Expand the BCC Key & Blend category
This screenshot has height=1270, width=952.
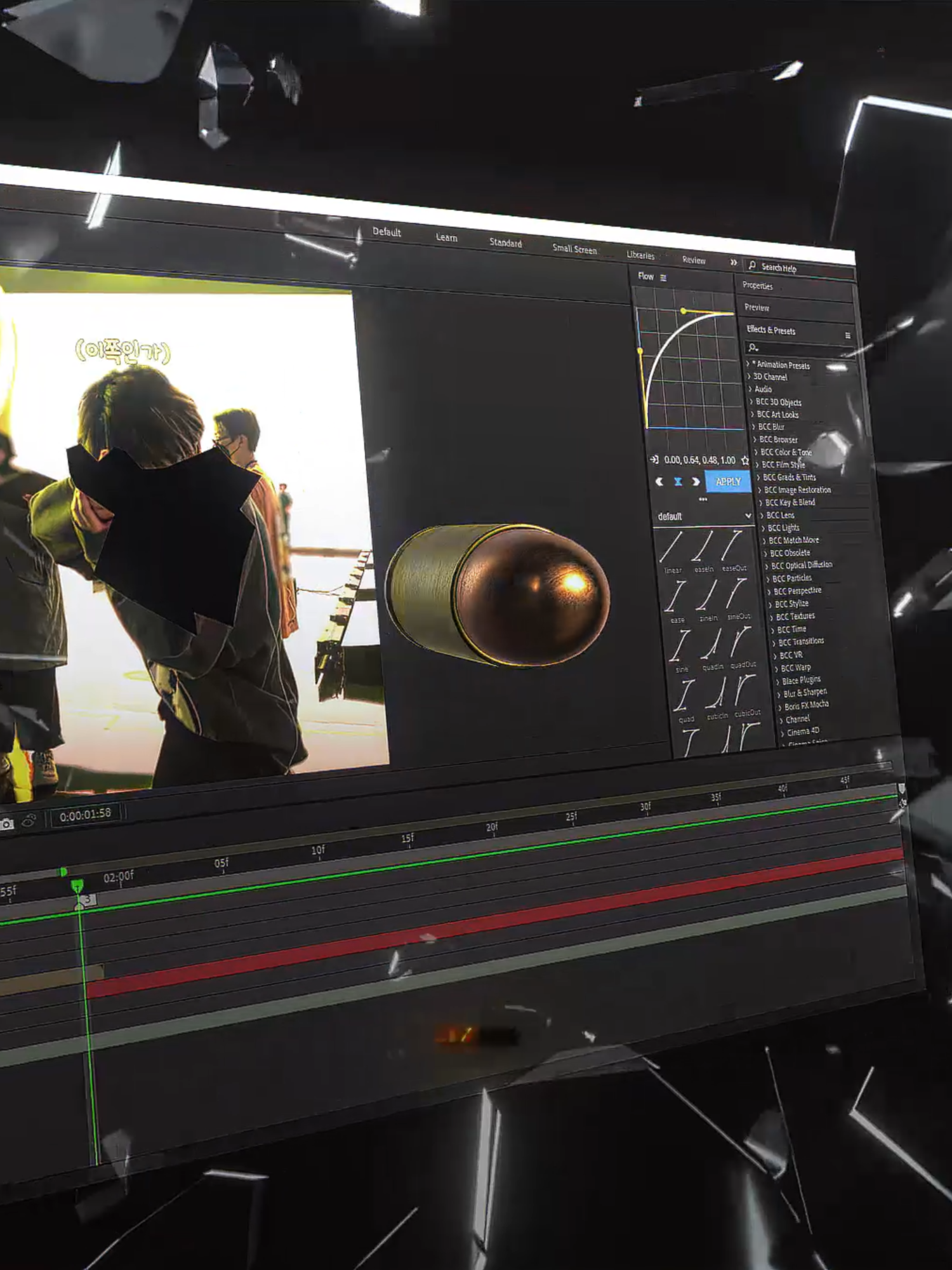[x=761, y=502]
